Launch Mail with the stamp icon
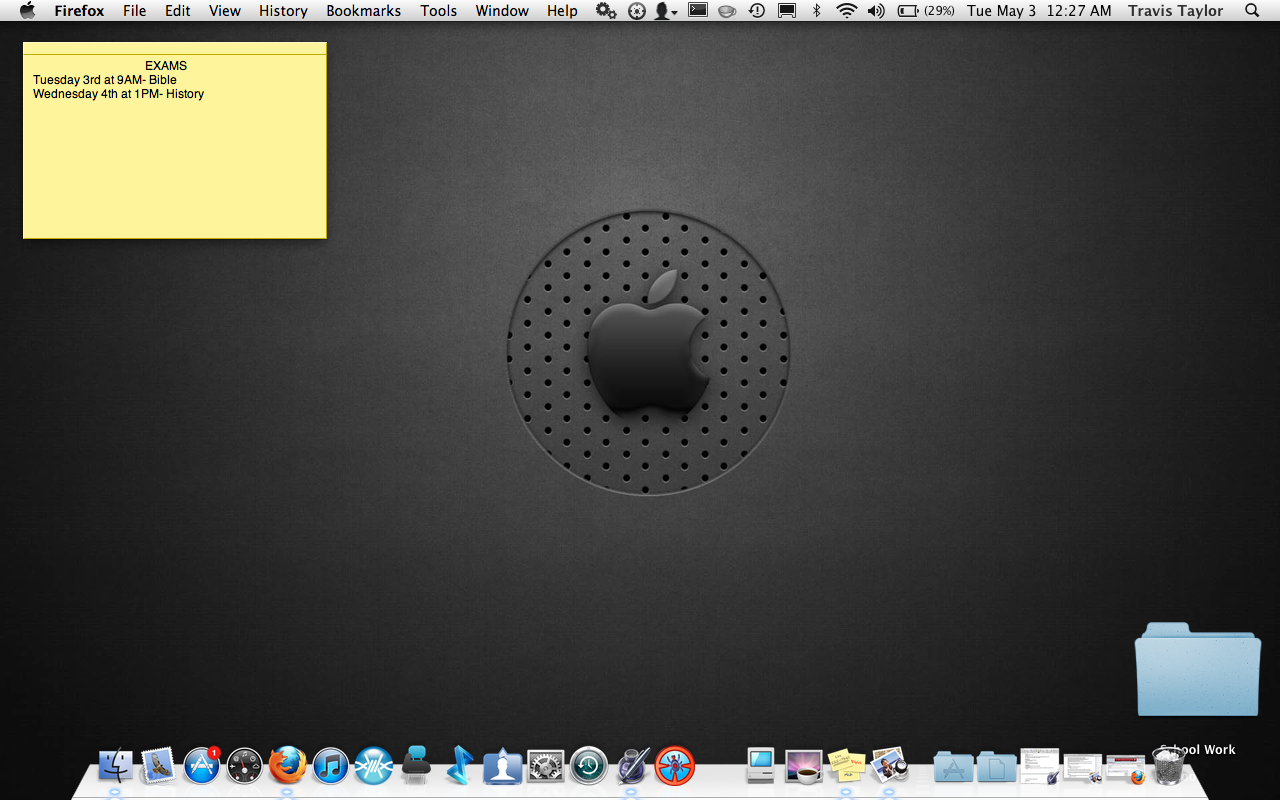Viewport: 1280px width, 800px height. tap(159, 766)
